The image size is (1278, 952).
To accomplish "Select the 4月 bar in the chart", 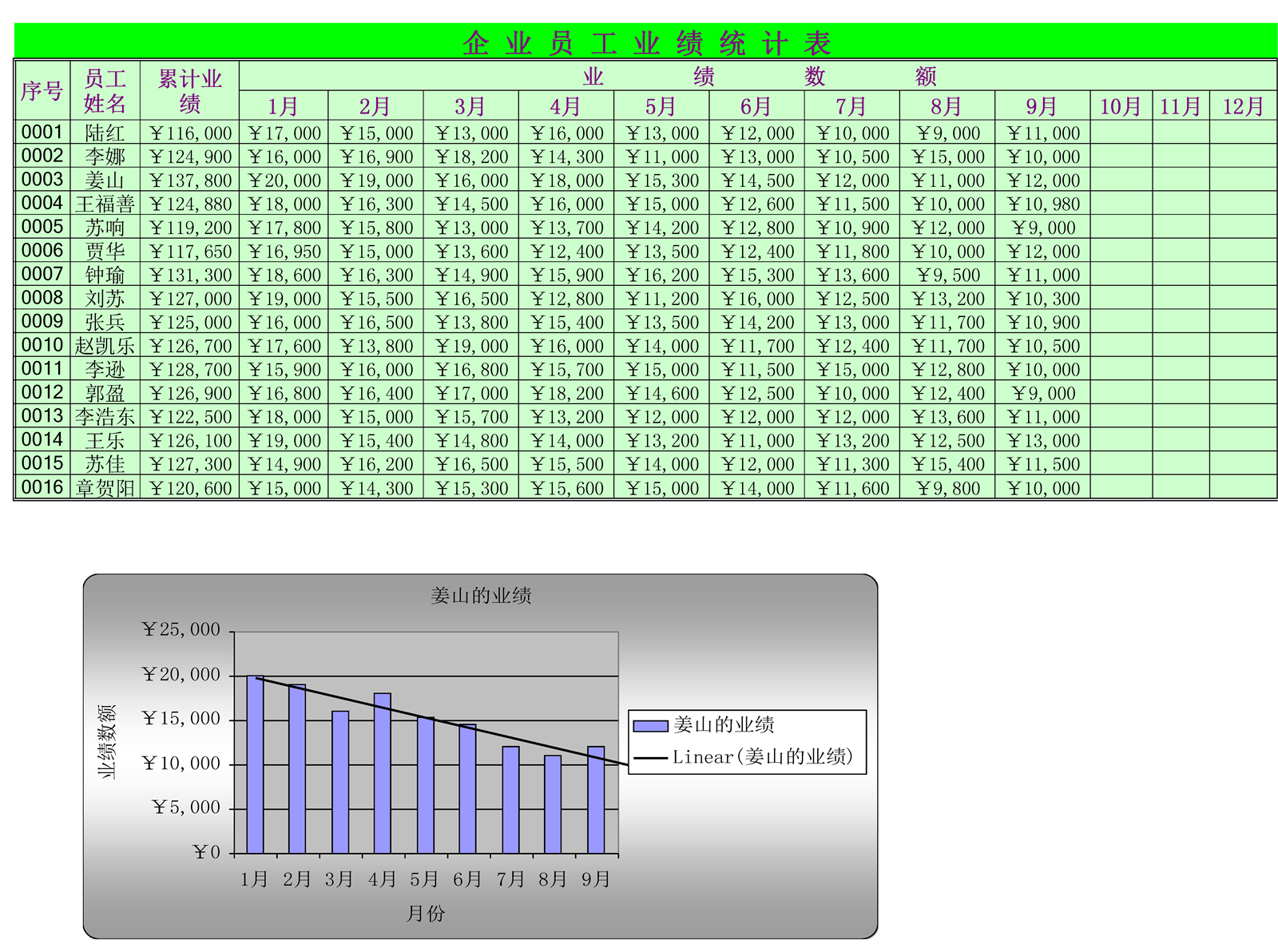I will (x=383, y=773).
